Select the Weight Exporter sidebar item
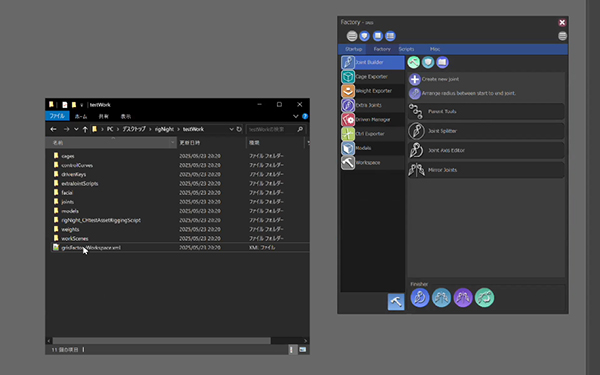 [372, 91]
